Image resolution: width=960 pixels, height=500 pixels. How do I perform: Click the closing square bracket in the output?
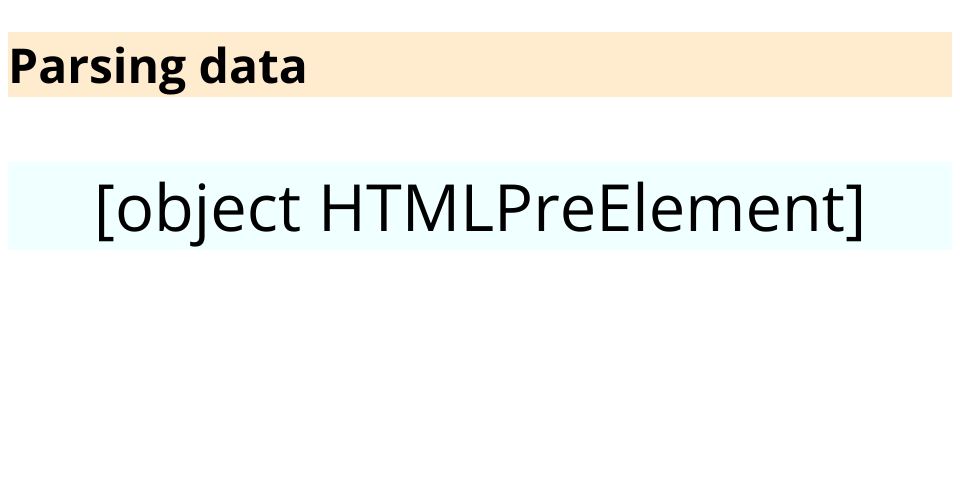pyautogui.click(x=855, y=211)
